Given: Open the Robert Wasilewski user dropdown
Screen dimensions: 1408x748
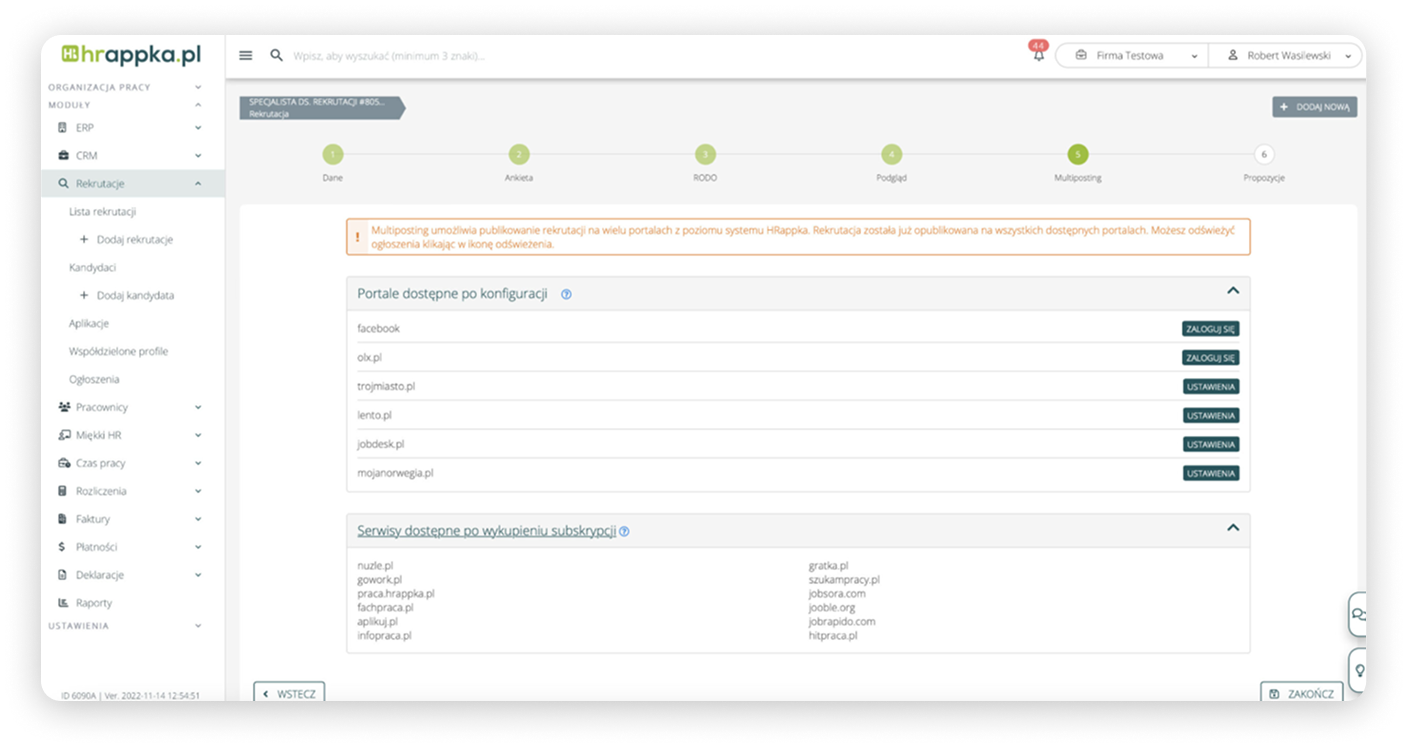Looking at the screenshot, I should pyautogui.click(x=1287, y=56).
